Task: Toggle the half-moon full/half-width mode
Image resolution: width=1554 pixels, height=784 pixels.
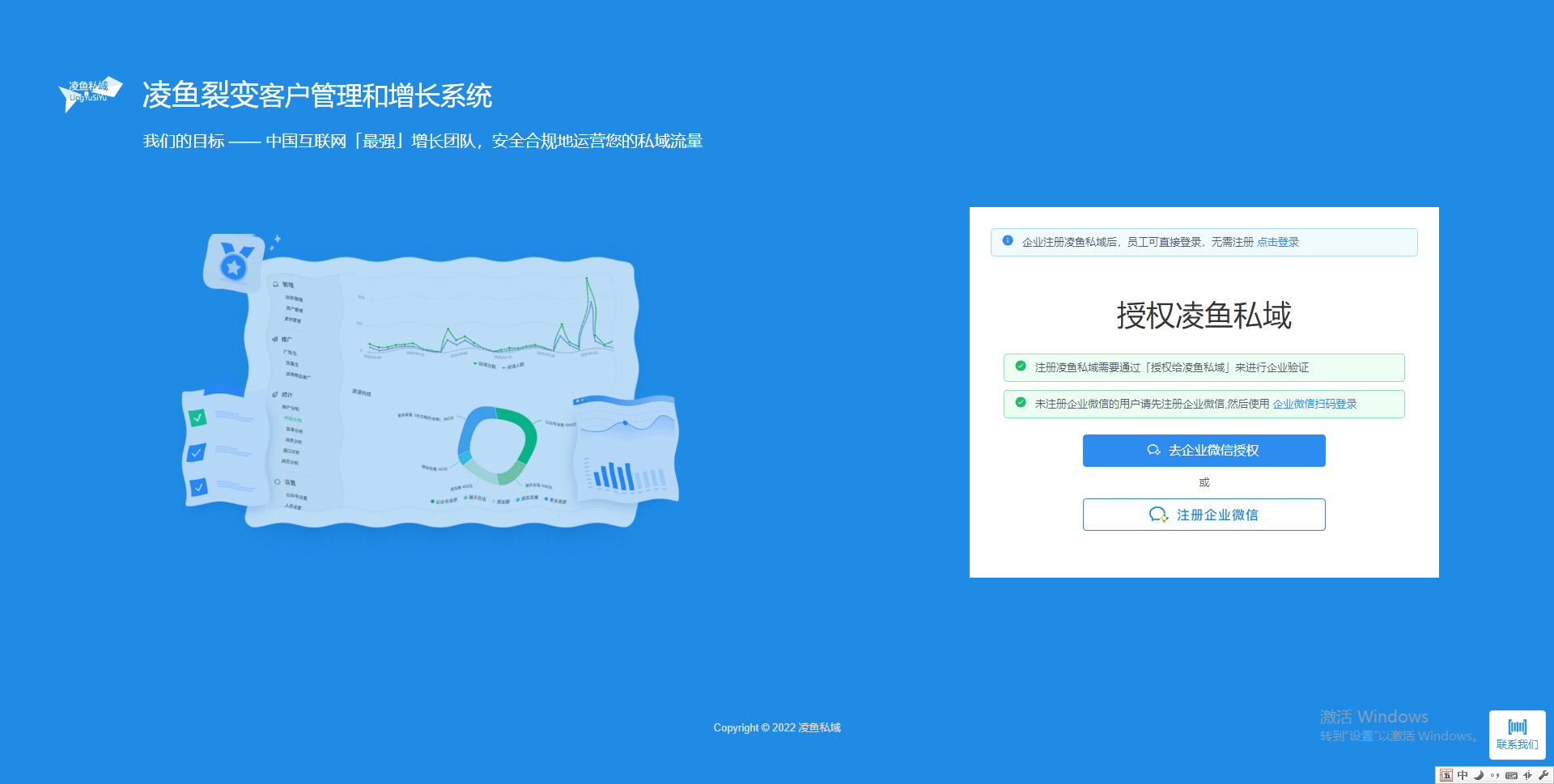Action: tap(1479, 775)
